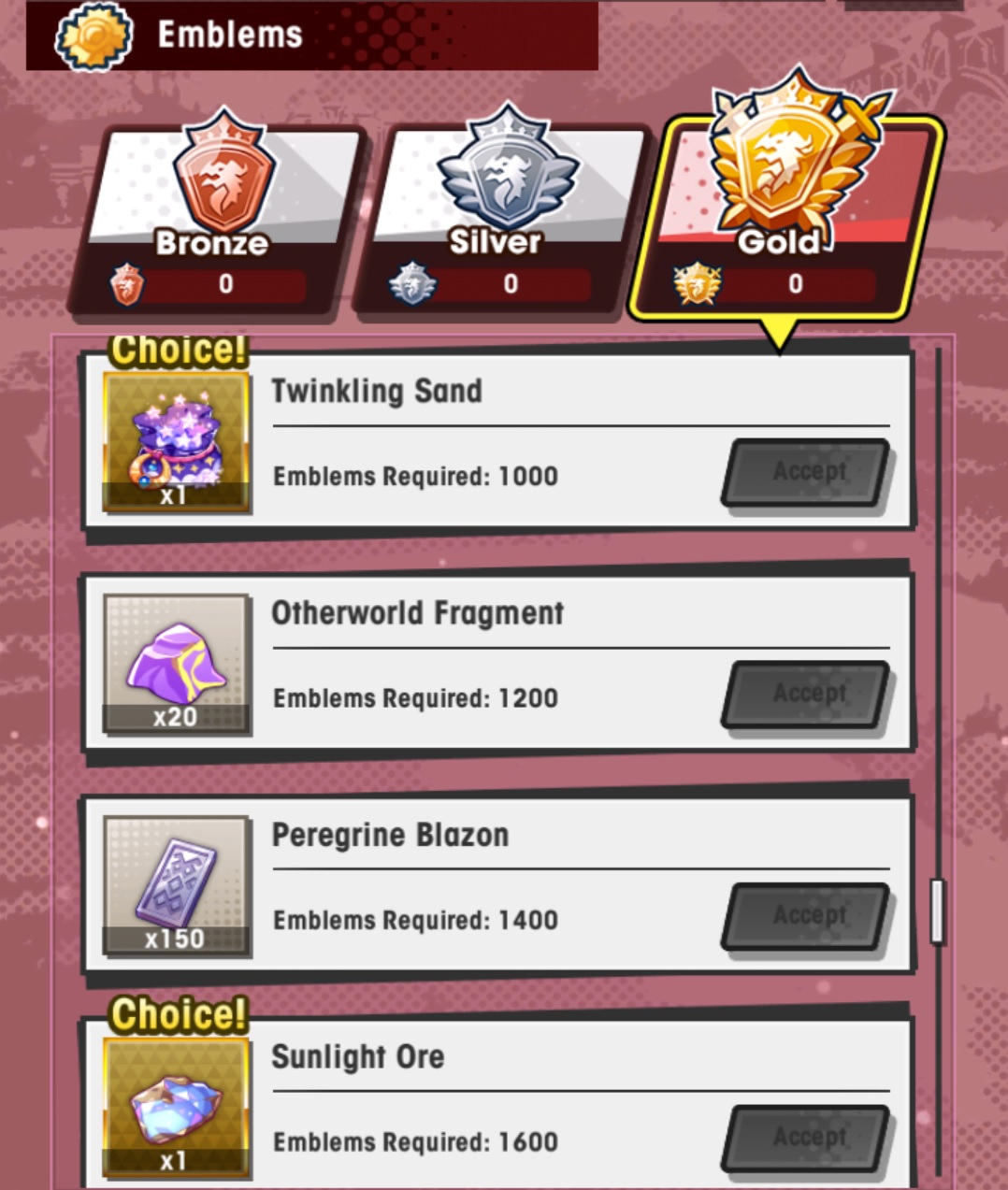Click the small gold emblem counter icon
This screenshot has height=1190, width=1008.
pyautogui.click(x=697, y=284)
